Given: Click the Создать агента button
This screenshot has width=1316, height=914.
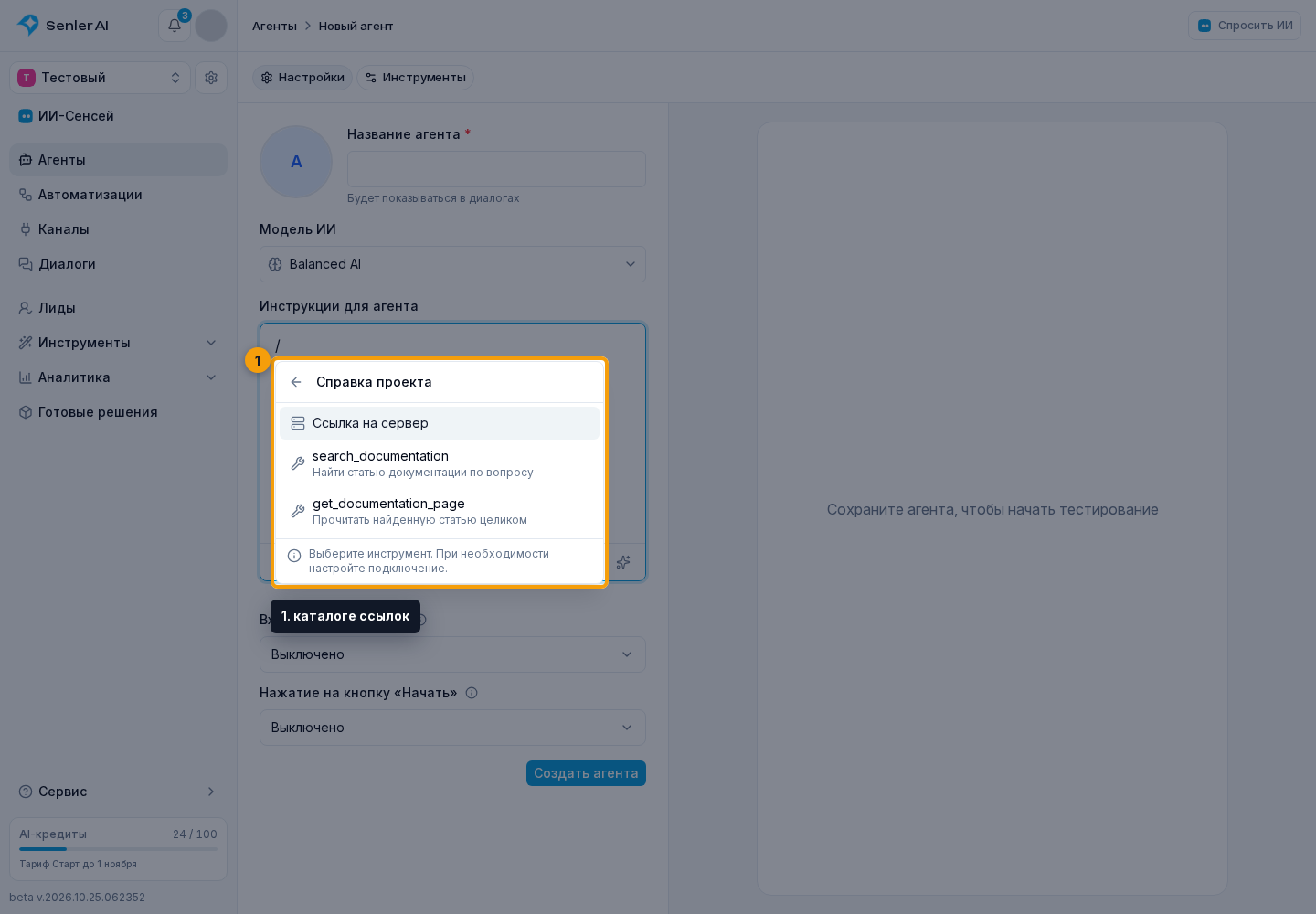Looking at the screenshot, I should pos(586,773).
